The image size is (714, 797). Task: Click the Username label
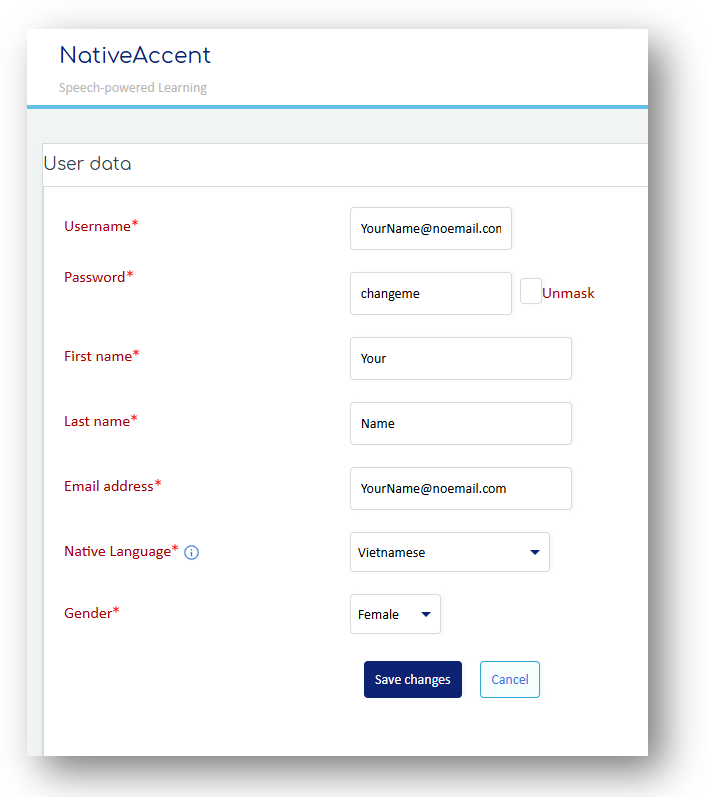[98, 226]
